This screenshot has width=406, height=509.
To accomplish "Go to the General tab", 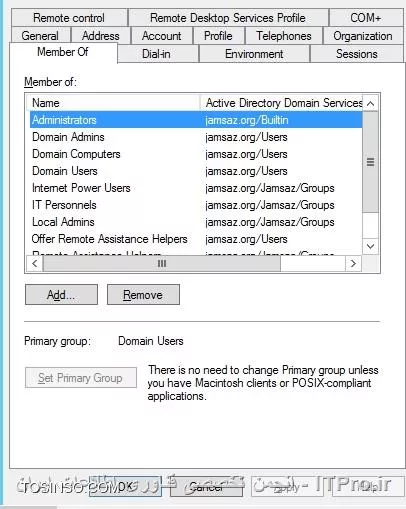I will [x=40, y=35].
